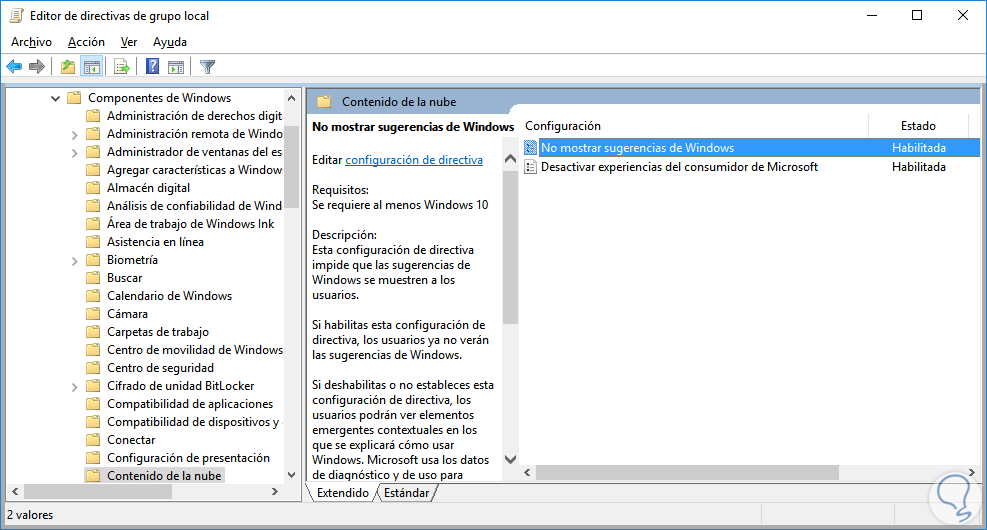Click the folder icon beside Biometría
This screenshot has width=987, height=530.
pyautogui.click(x=93, y=260)
